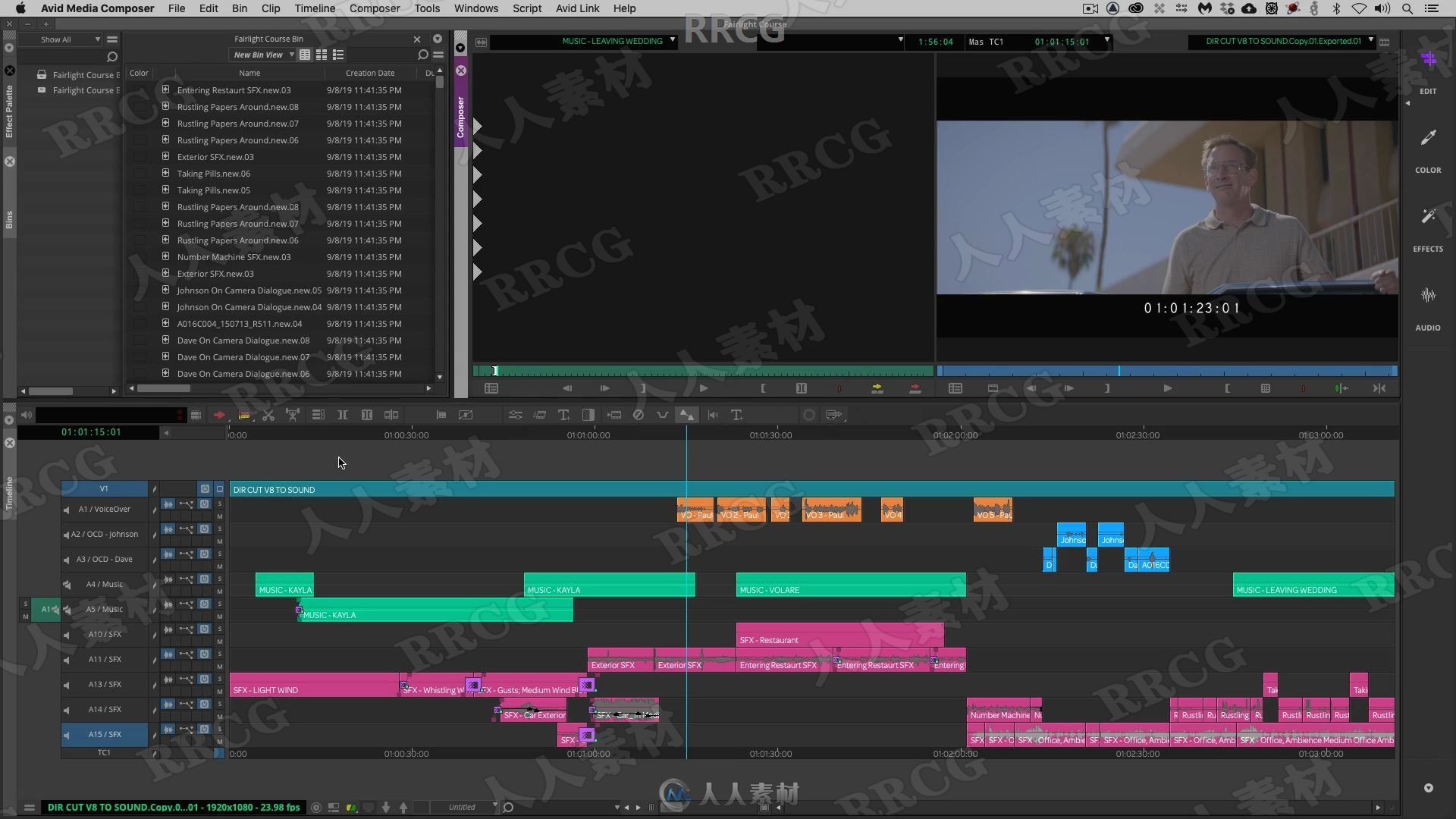
Task: Toggle the monitor icon on V1 track
Action: coord(220,489)
